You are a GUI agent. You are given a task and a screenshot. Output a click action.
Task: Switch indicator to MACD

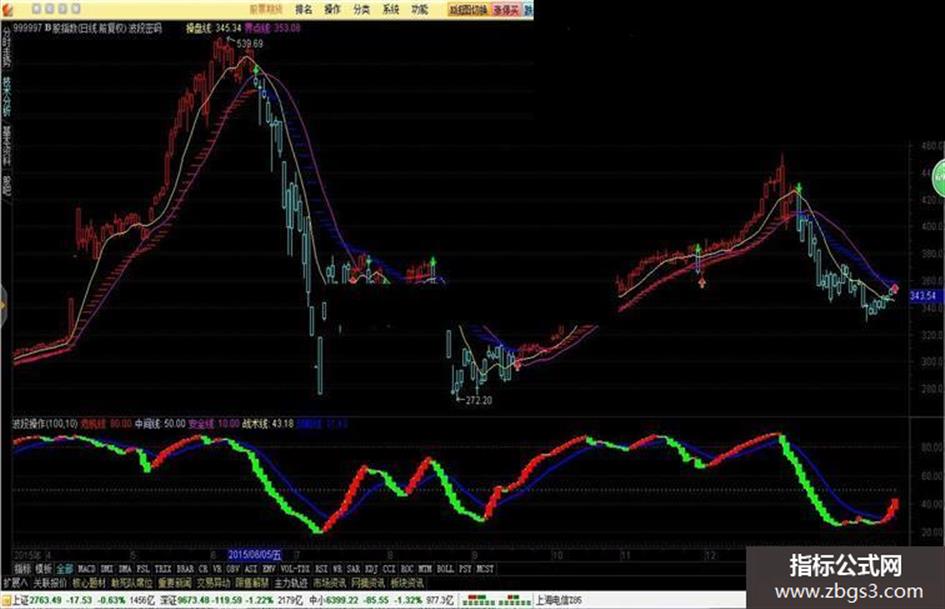pyautogui.click(x=87, y=569)
